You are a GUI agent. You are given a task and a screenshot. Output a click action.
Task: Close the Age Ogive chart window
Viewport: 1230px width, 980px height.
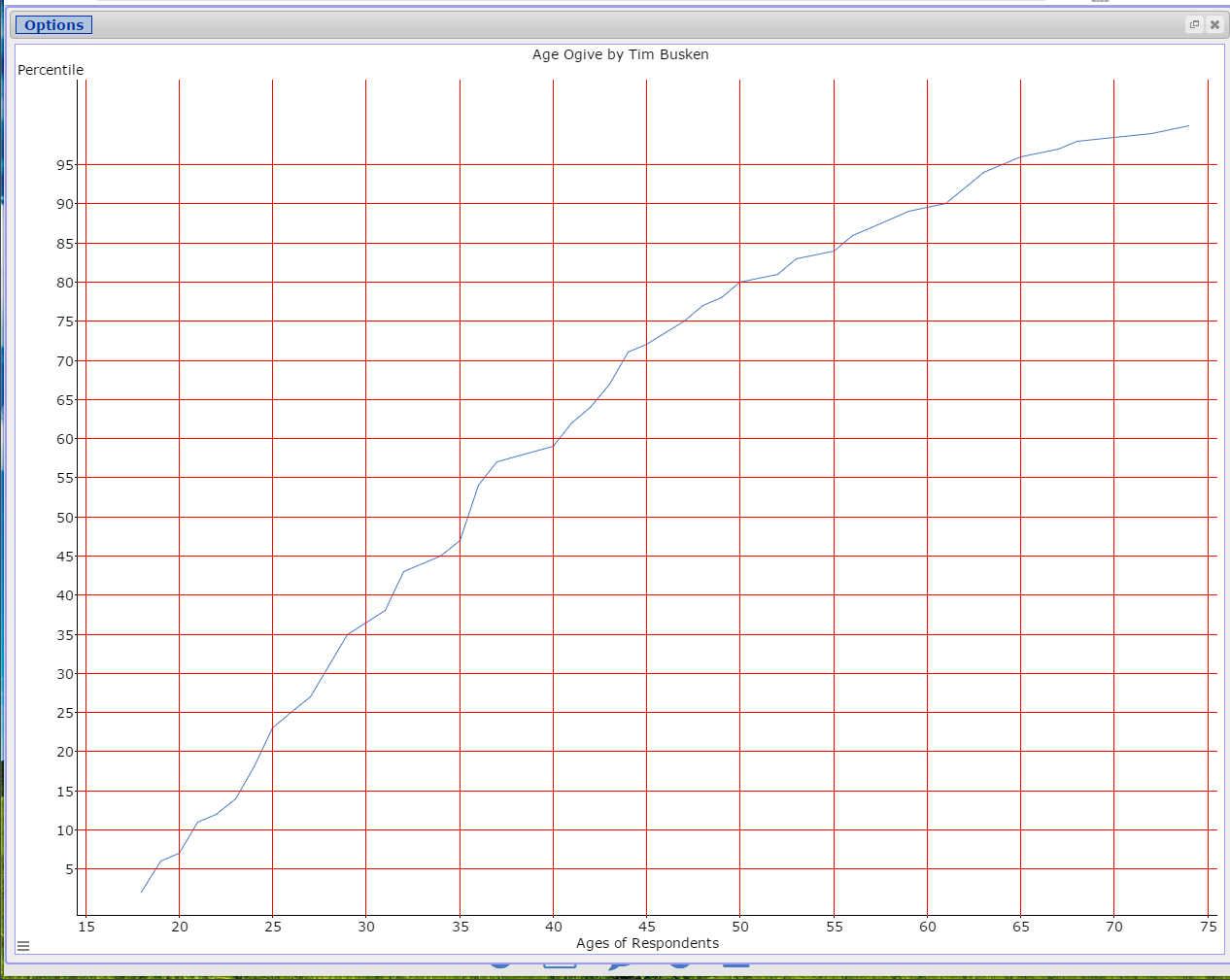[x=1214, y=24]
